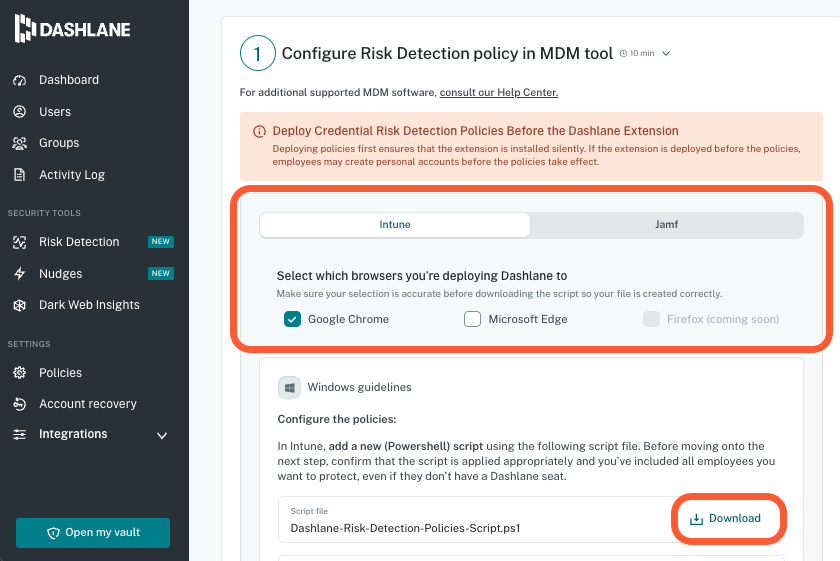The width and height of the screenshot is (840, 561).
Task: Click the Groups people icon
Action: [20, 143]
